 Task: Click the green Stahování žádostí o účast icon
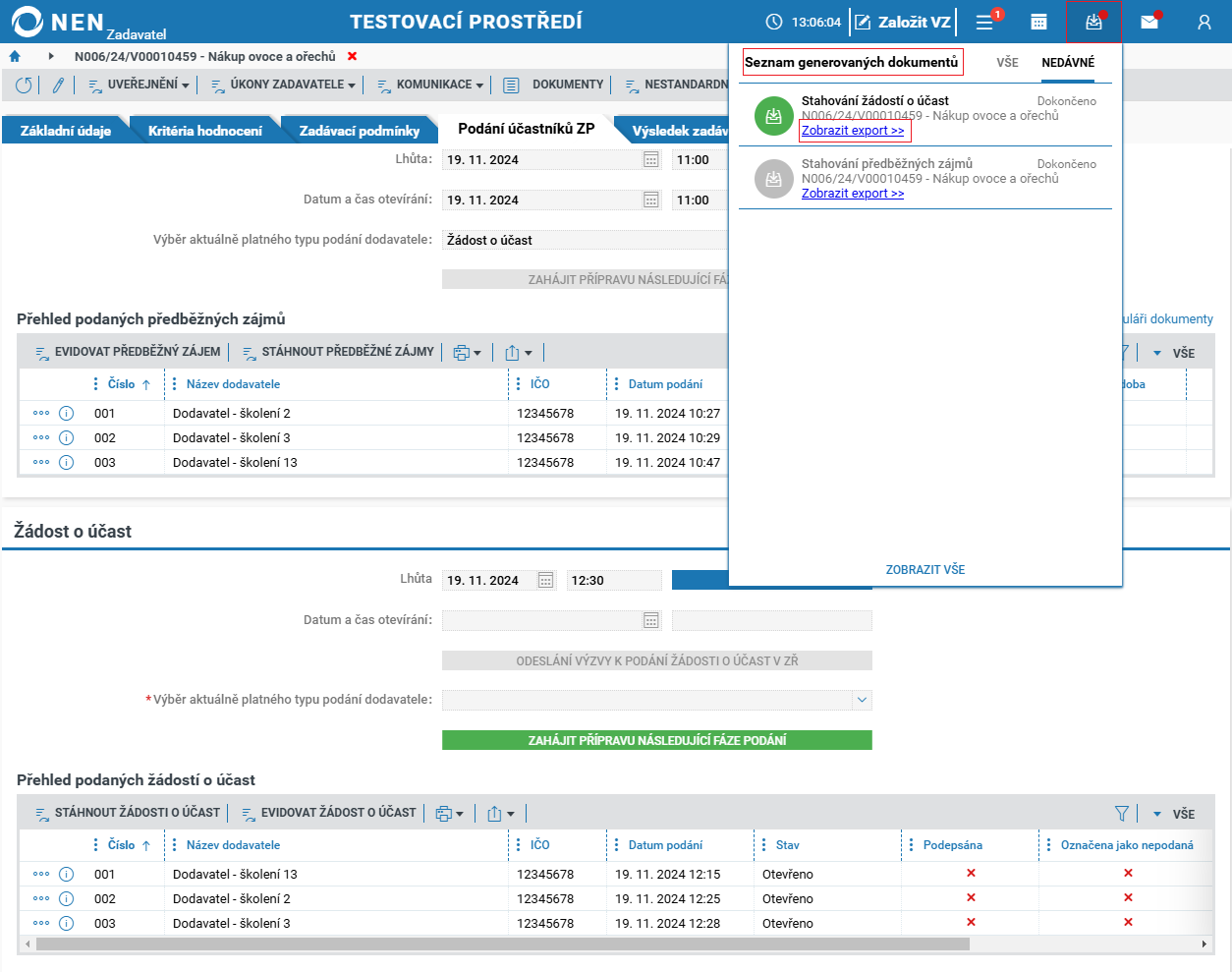(773, 116)
